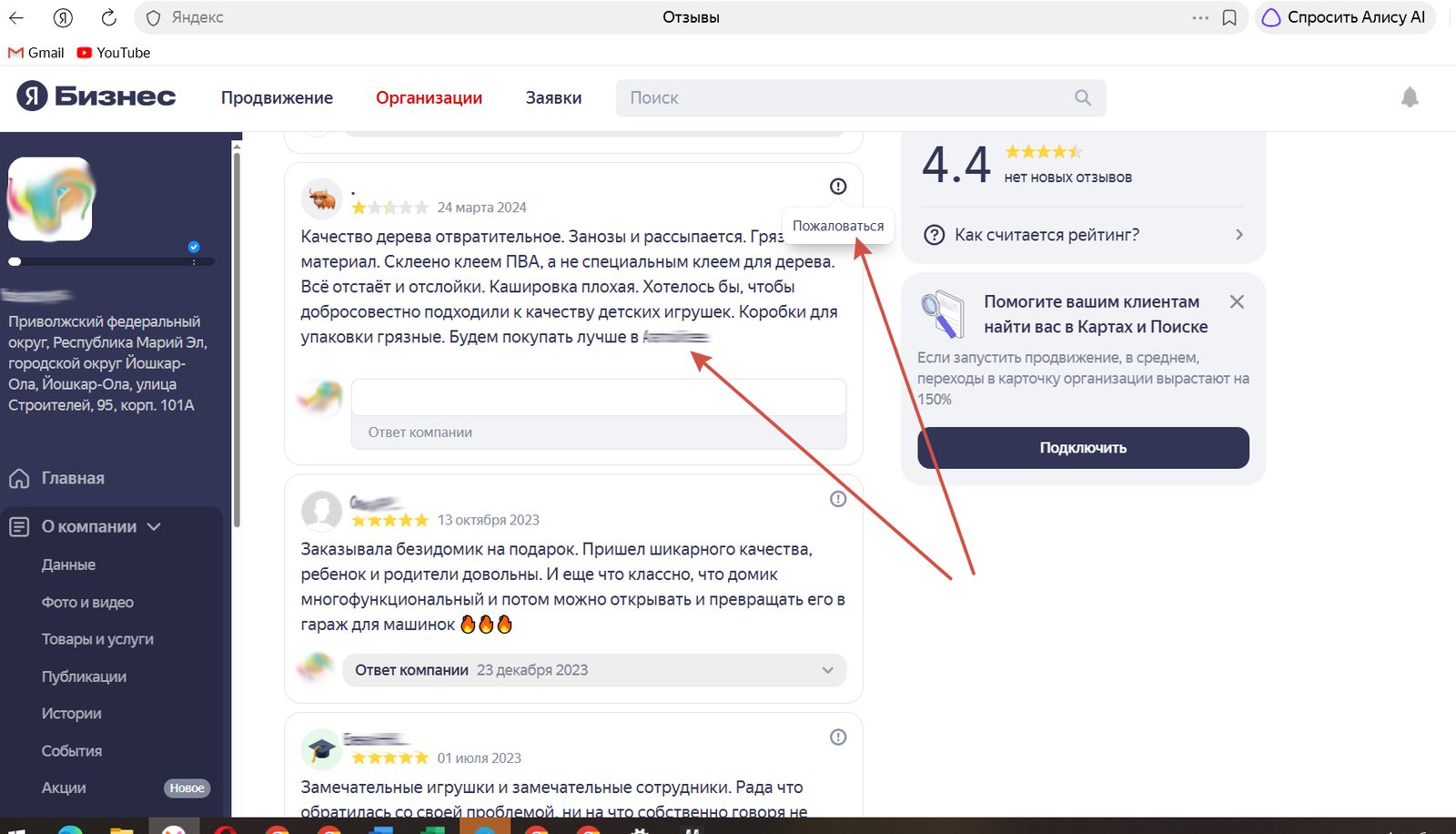The height and width of the screenshot is (834, 1456).
Task: Click the Новое badge next to Акции
Action: pyautogui.click(x=187, y=788)
